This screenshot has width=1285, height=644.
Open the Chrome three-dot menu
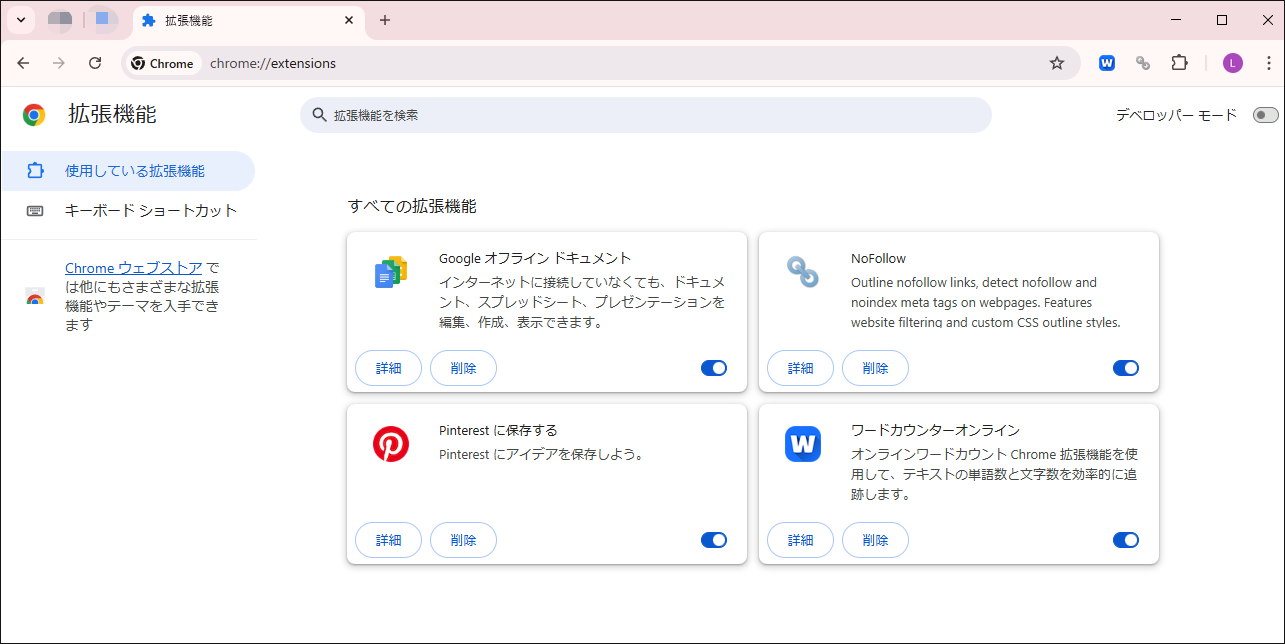1267,62
